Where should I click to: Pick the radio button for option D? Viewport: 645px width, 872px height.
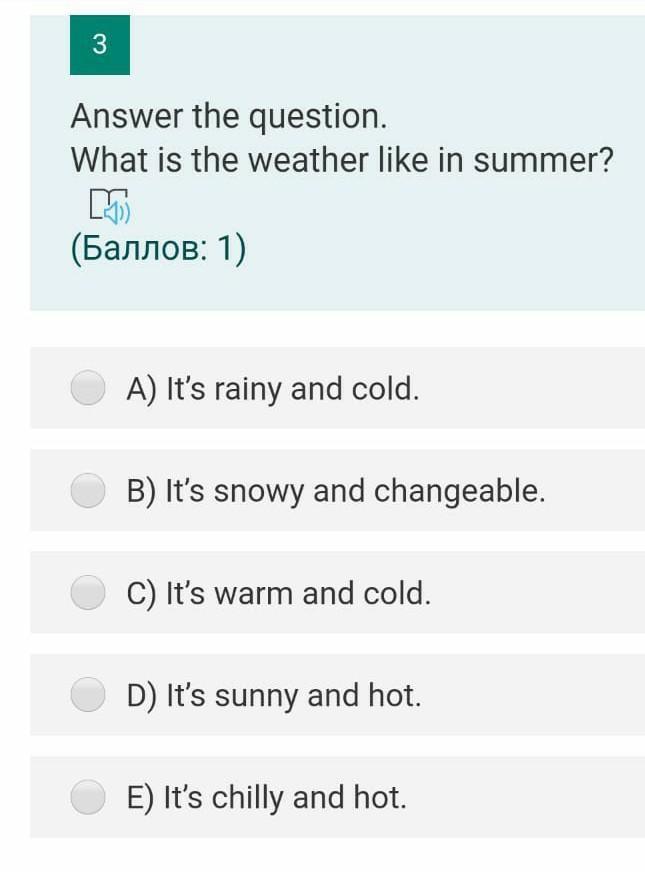tap(88, 694)
